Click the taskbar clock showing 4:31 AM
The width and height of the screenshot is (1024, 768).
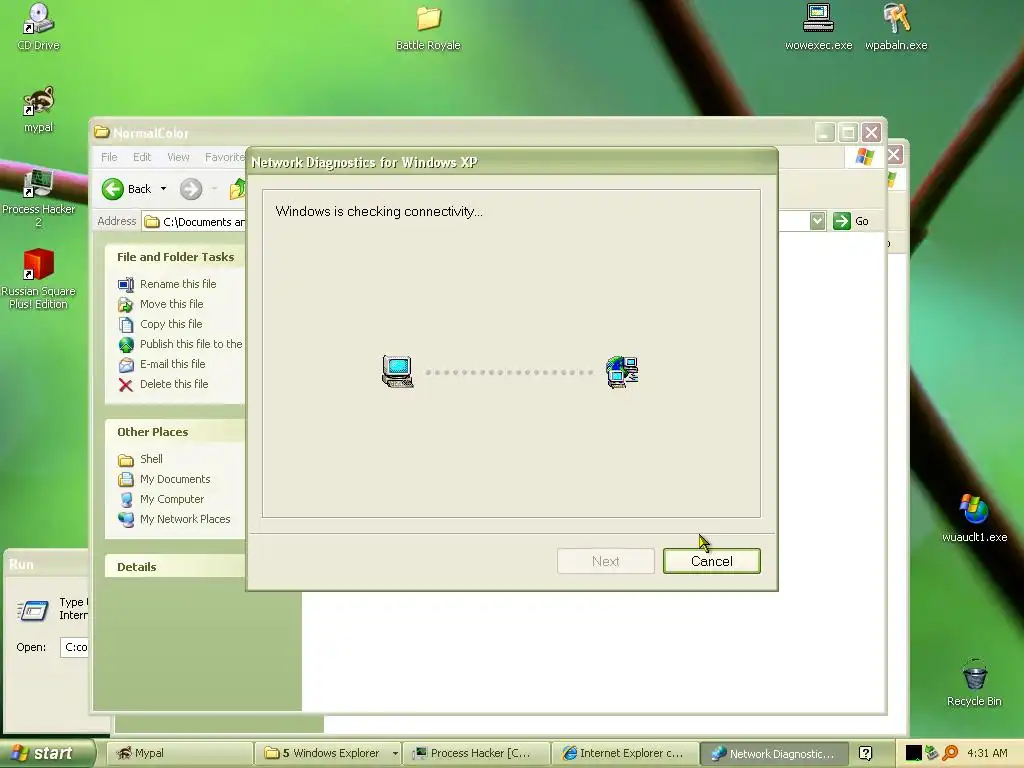pos(987,753)
